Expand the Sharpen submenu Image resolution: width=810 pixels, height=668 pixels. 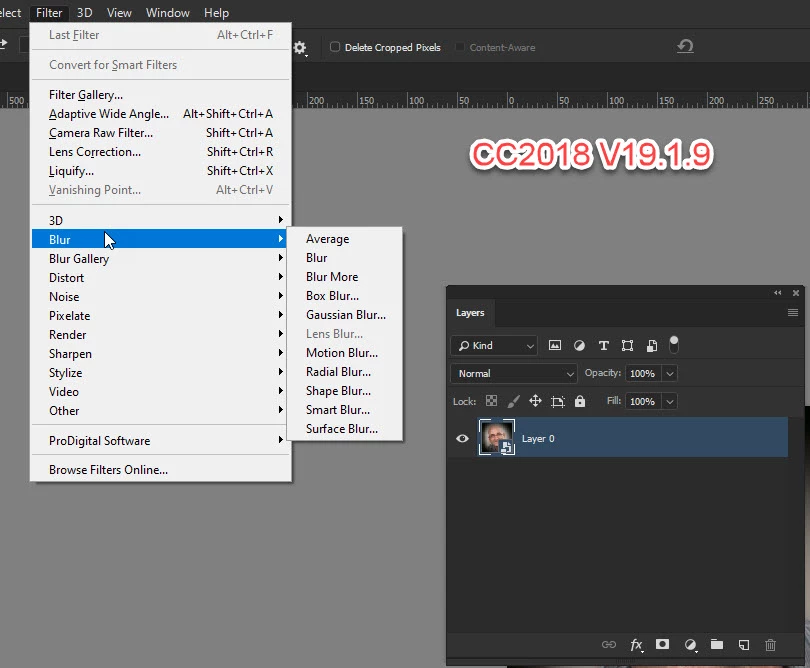tap(159, 353)
